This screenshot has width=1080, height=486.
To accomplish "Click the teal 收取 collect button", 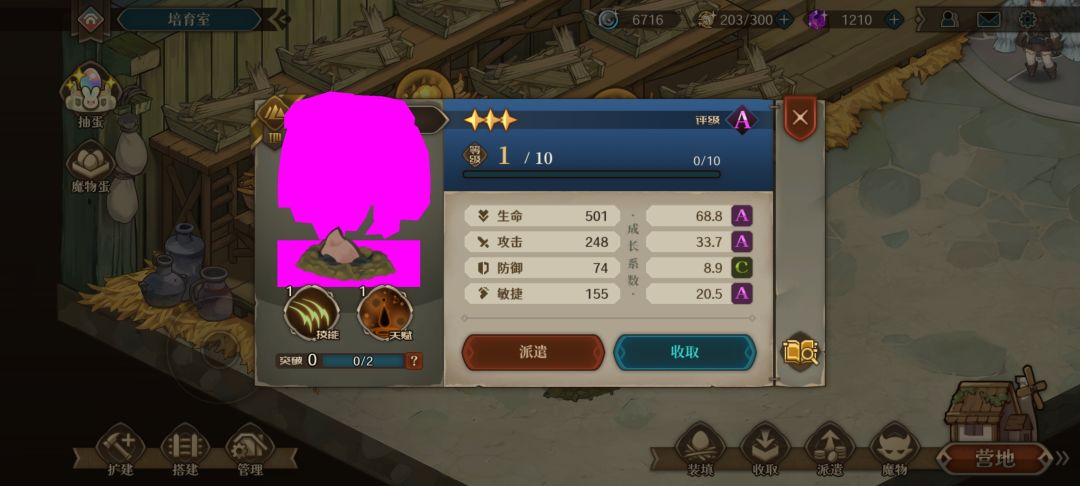I will click(685, 352).
